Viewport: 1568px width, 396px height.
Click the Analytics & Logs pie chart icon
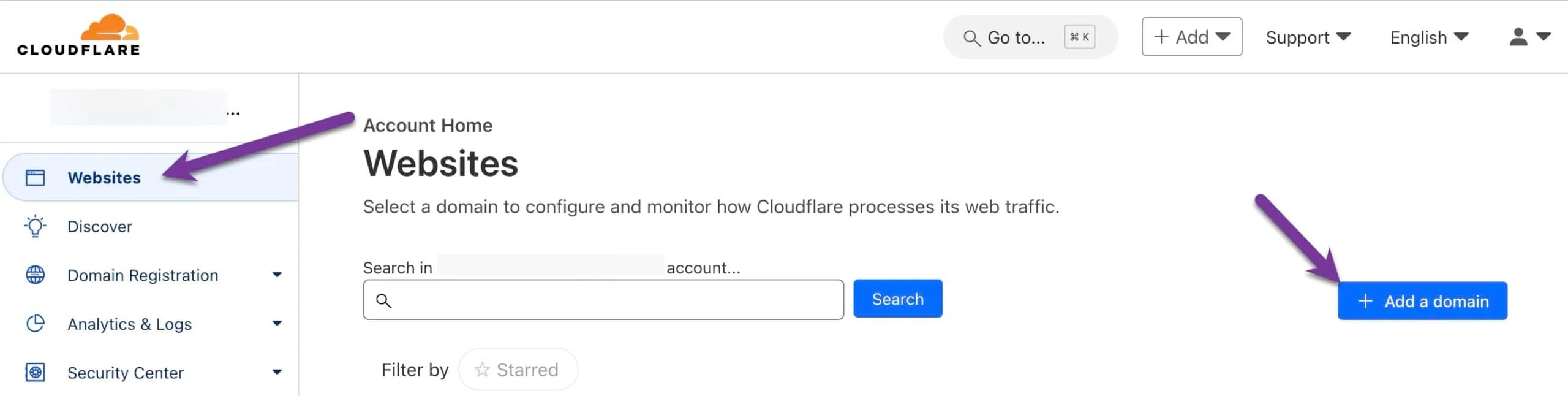[x=36, y=324]
